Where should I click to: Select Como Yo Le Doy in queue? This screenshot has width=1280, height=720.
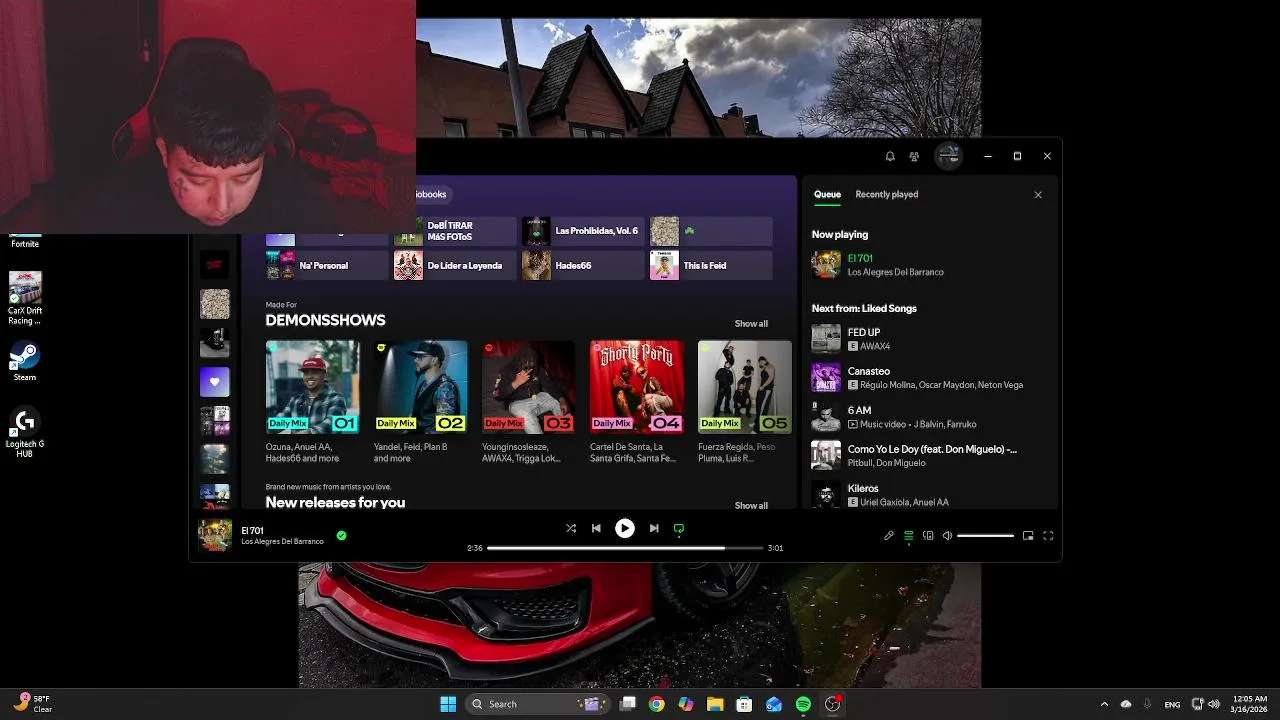(930, 456)
